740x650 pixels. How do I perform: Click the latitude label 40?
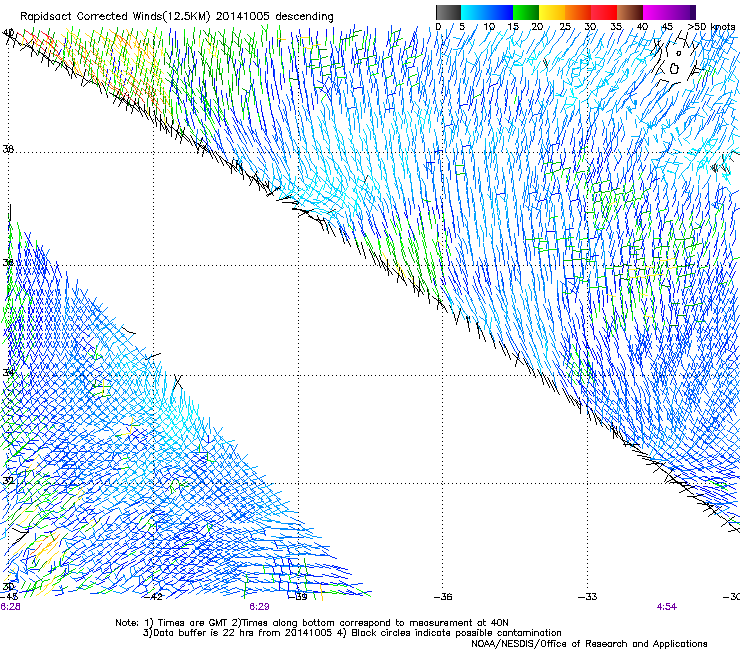pos(8,33)
